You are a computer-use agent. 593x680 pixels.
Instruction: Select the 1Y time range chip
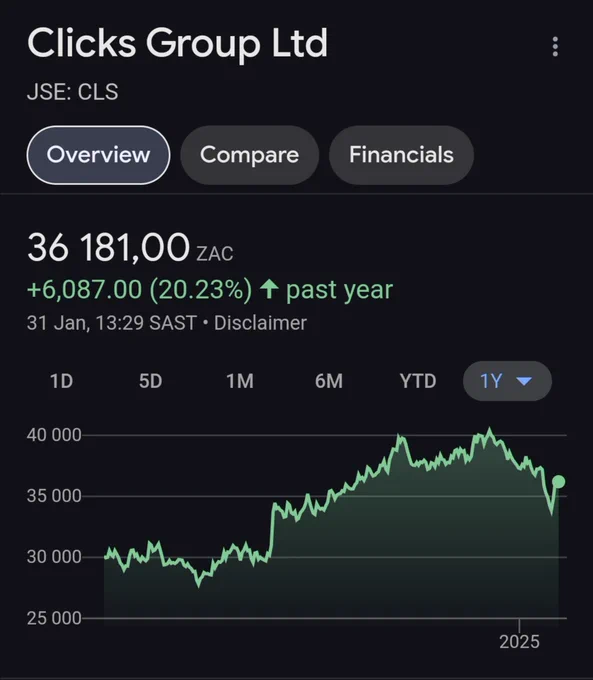tap(507, 381)
